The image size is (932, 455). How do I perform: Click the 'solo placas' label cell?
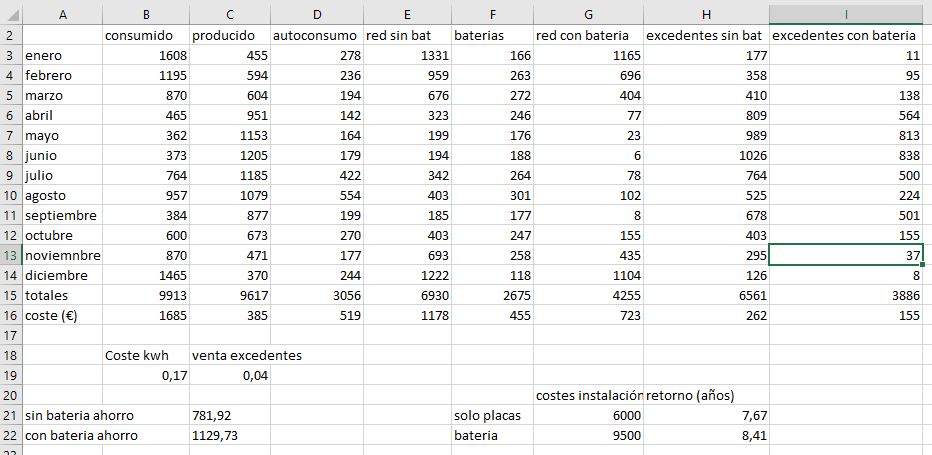tap(492, 416)
